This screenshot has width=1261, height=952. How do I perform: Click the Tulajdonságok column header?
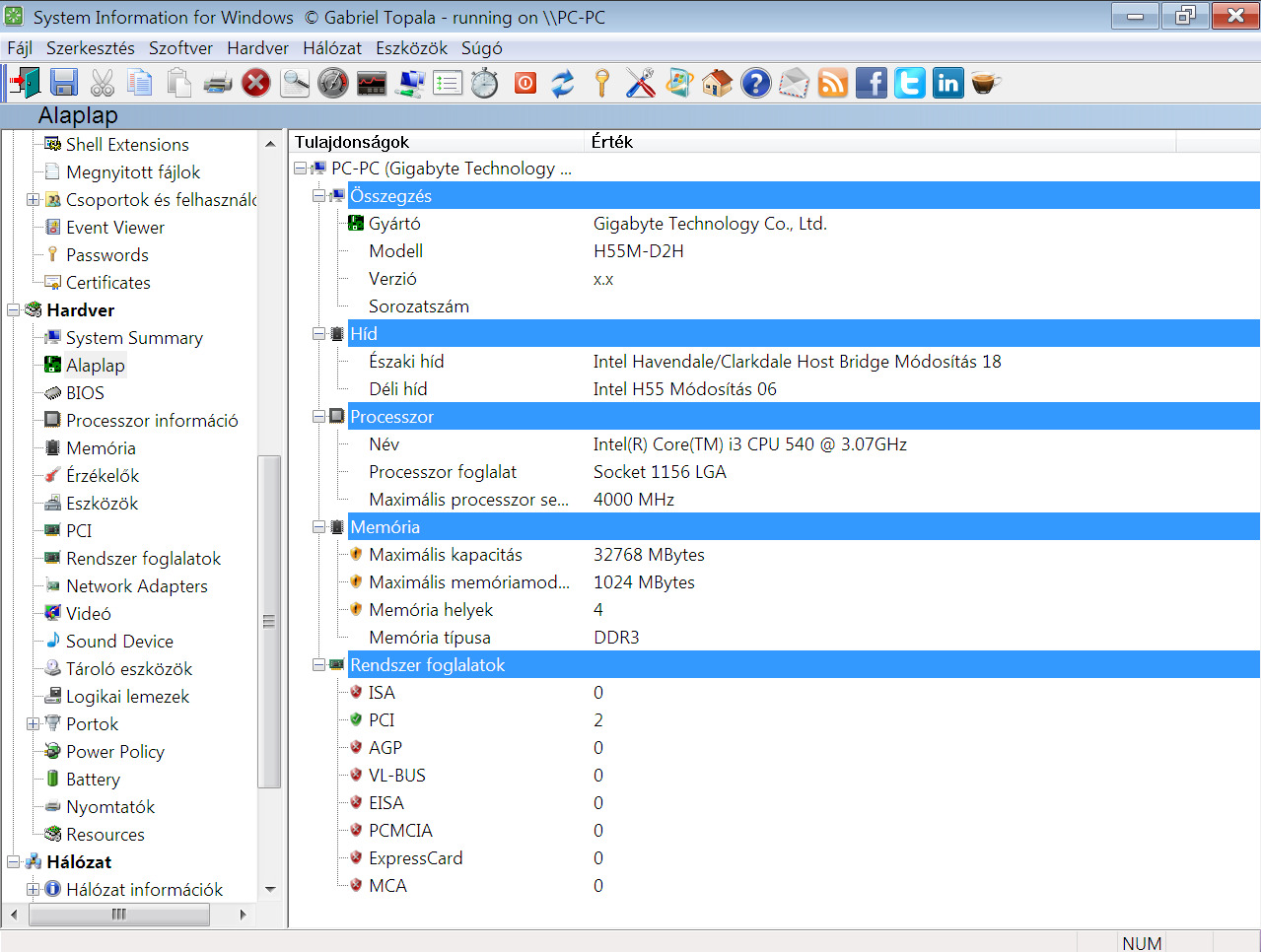[x=438, y=142]
